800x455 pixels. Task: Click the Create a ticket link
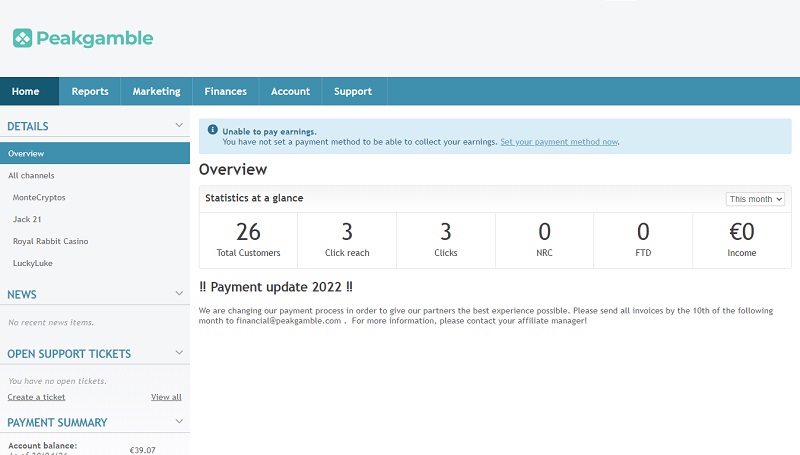click(36, 397)
